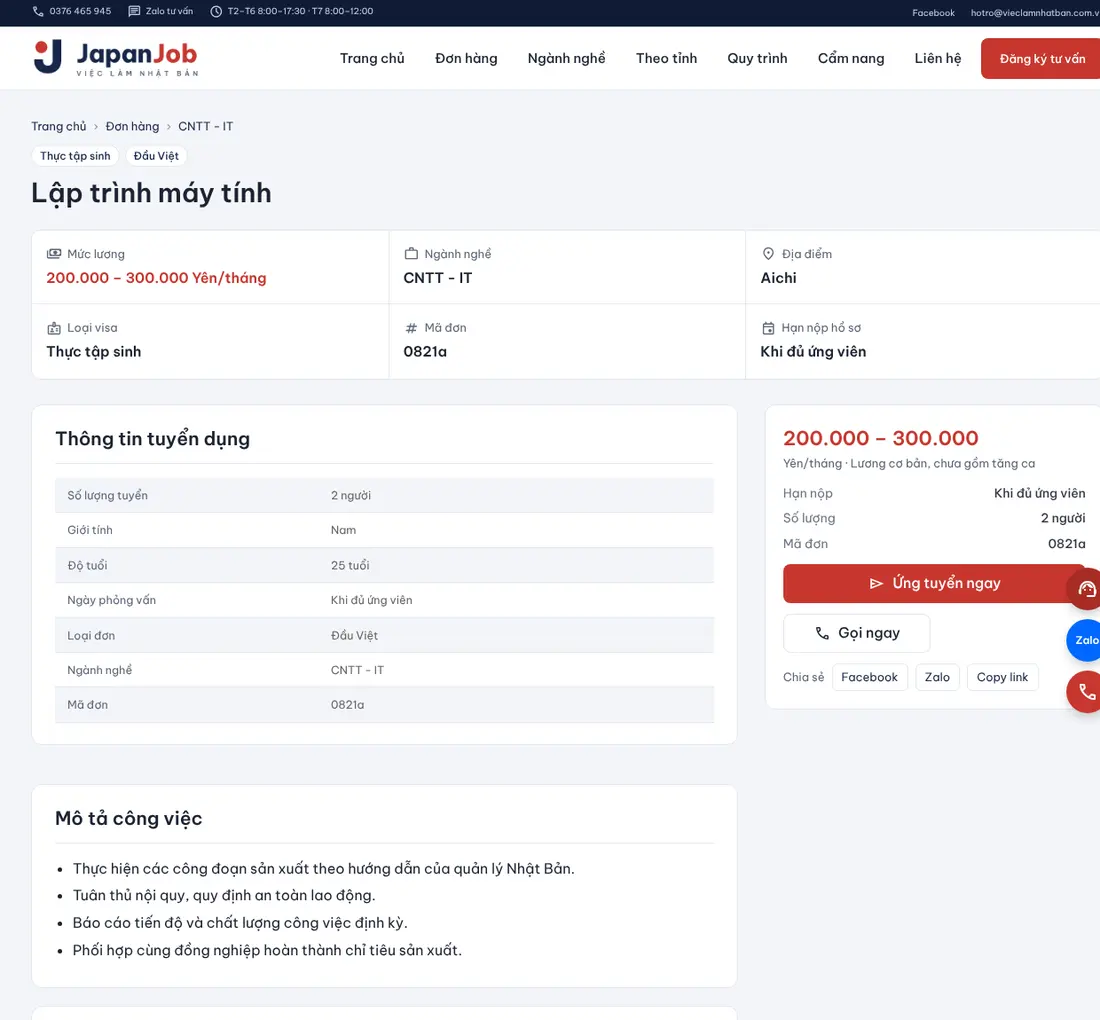This screenshot has height=1020, width=1100.
Task: Click the phone icon in Gọi ngay button
Action: click(x=821, y=633)
